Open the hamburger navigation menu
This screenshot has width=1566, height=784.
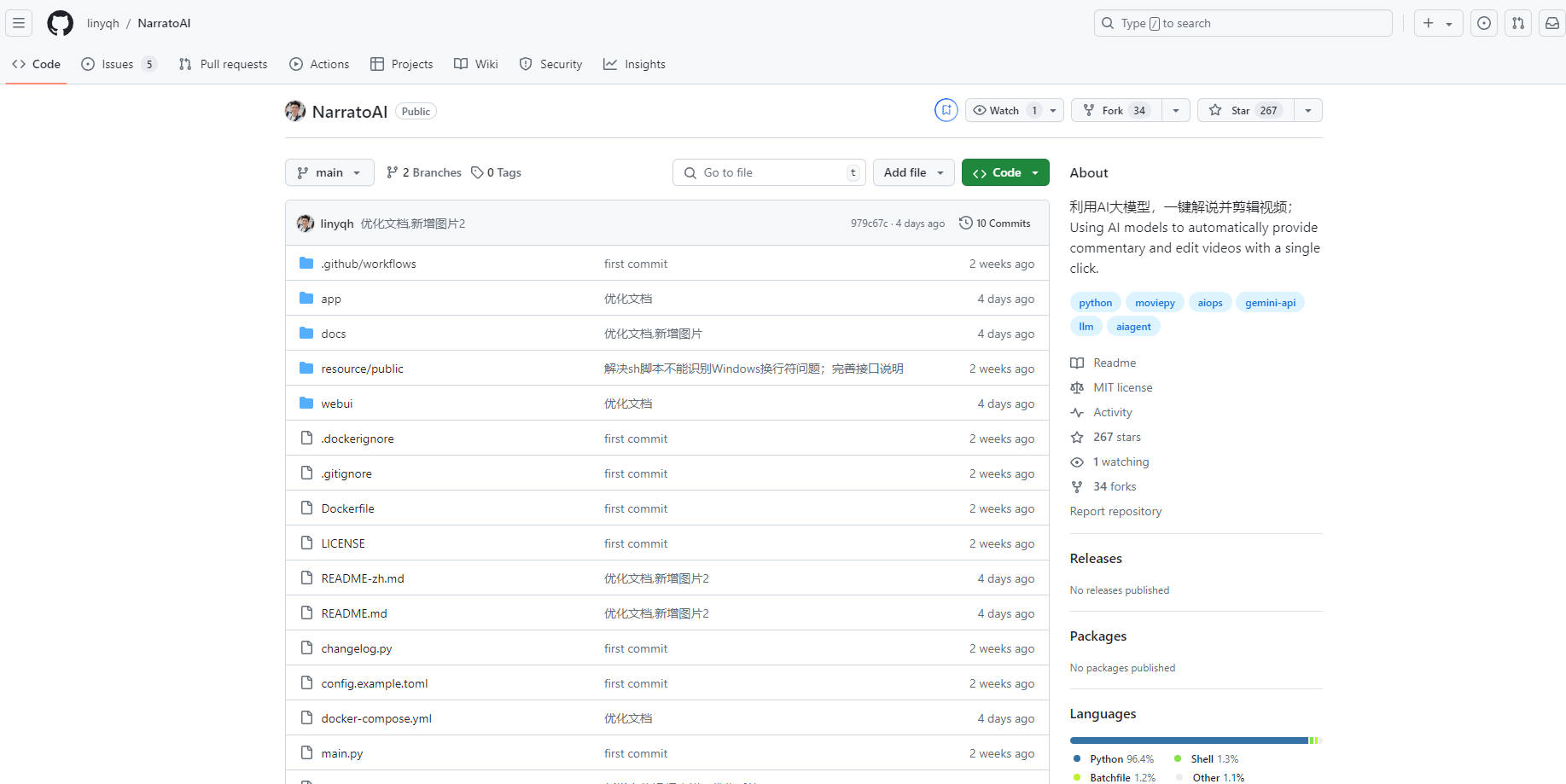19,23
